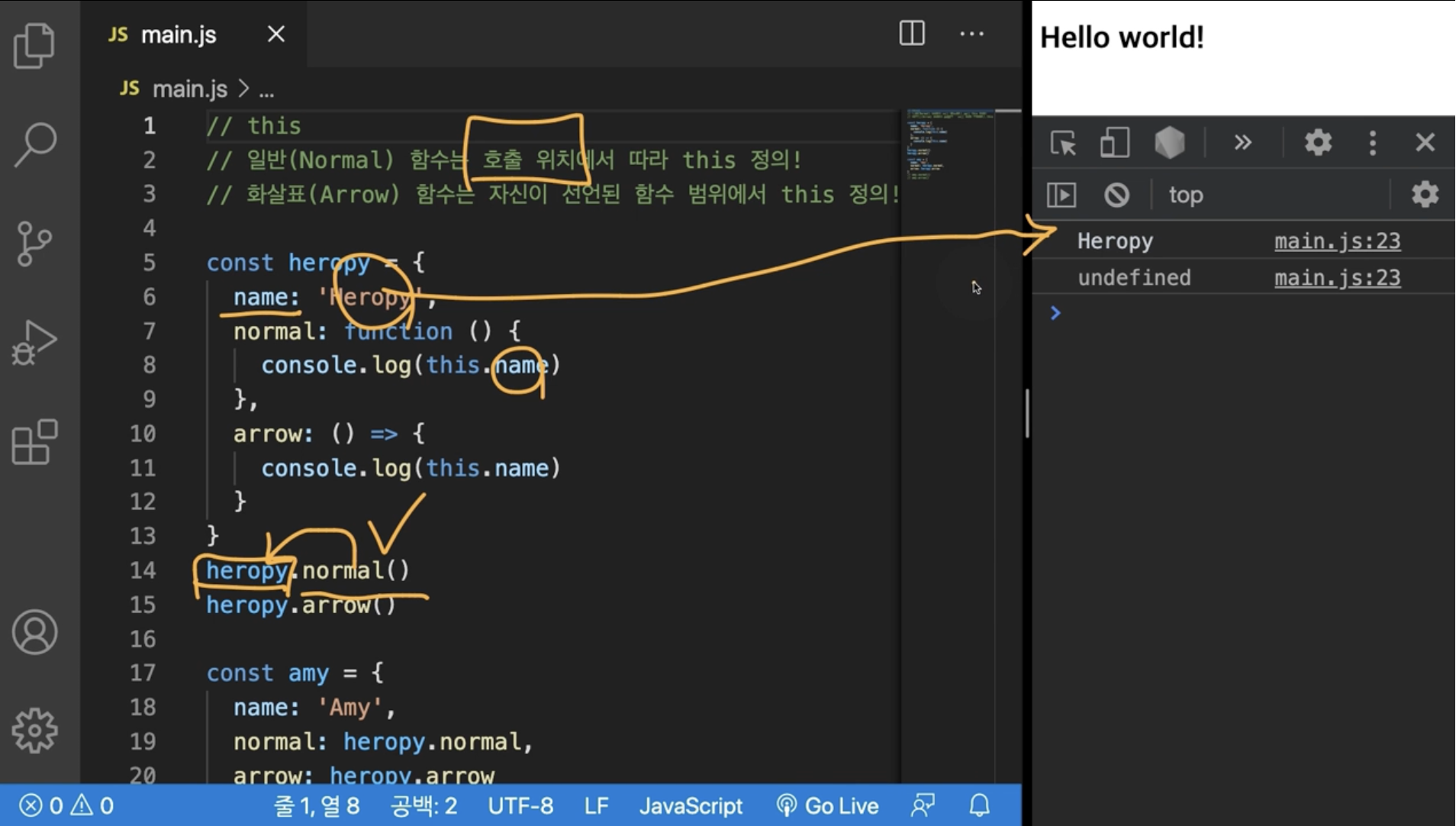The image size is (1456, 826).
Task: Toggle the console sidebar
Action: [x=1061, y=195]
